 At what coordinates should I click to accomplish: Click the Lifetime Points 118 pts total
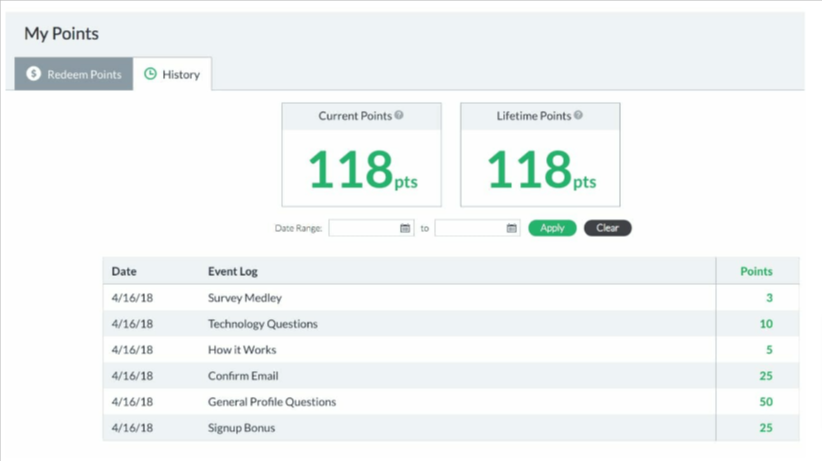pyautogui.click(x=542, y=169)
